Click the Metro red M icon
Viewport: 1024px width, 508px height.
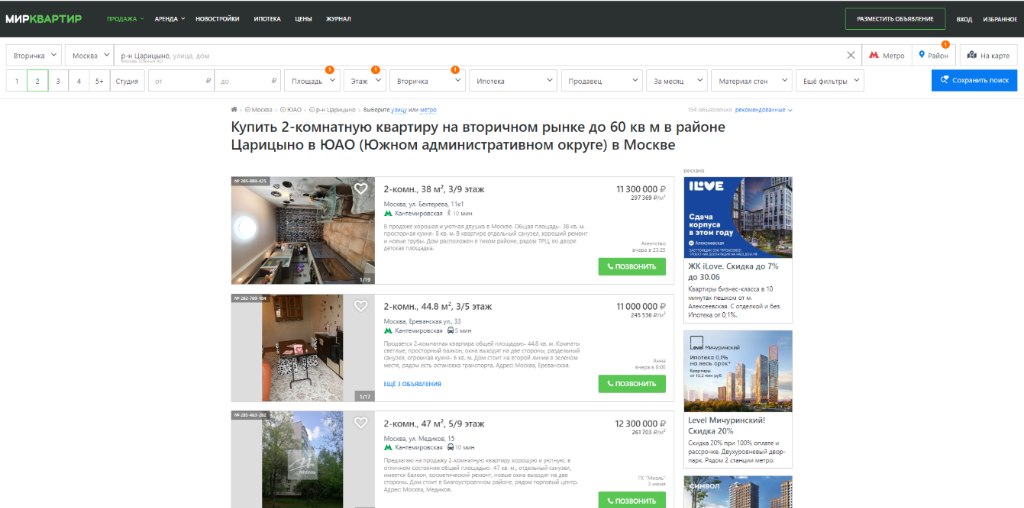(x=873, y=56)
